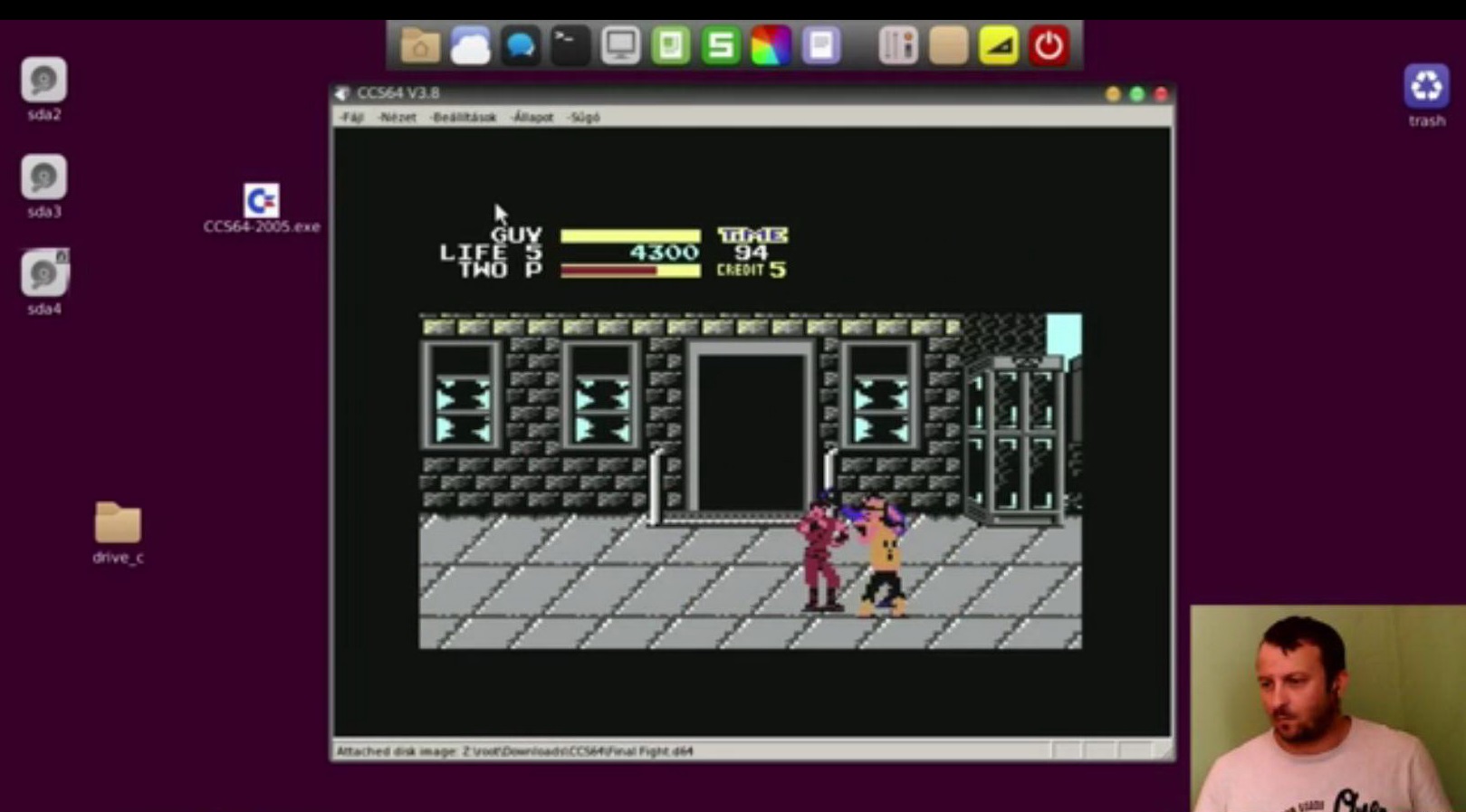Click the CCS64 V3.8 title bar
The image size is (1466, 812).
752,93
